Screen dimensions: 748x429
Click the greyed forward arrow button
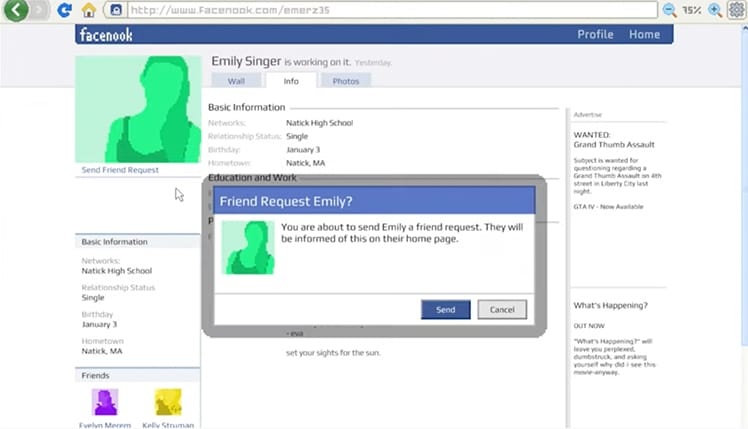[40, 10]
